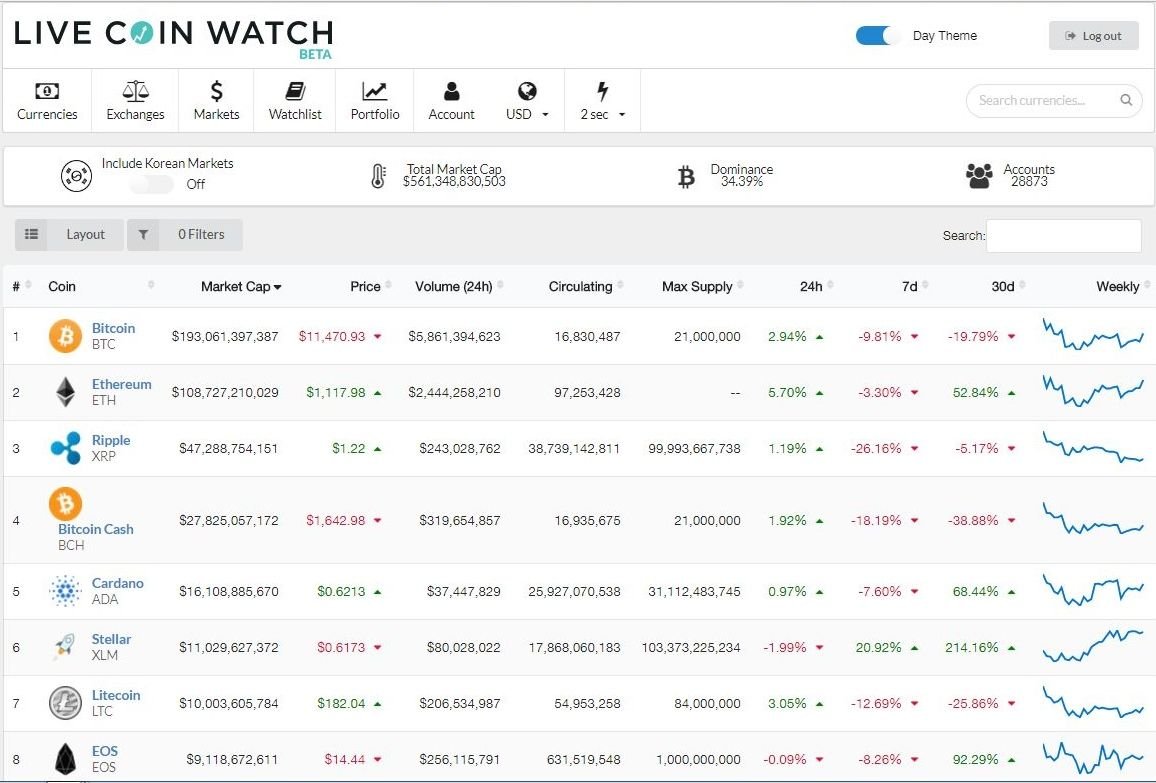
Task: Focus the table Search input box
Action: [x=1063, y=236]
